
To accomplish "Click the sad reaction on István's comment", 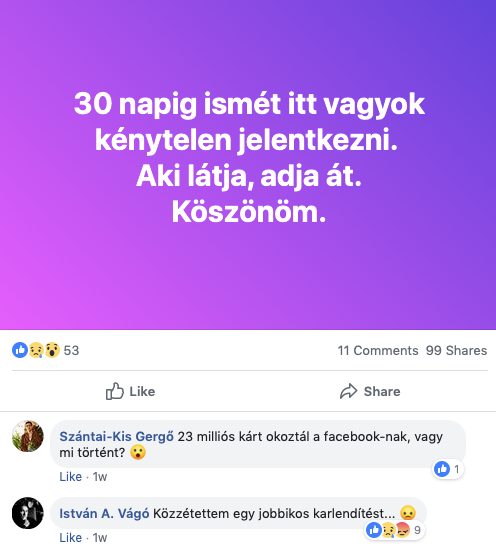I will 389,530.
